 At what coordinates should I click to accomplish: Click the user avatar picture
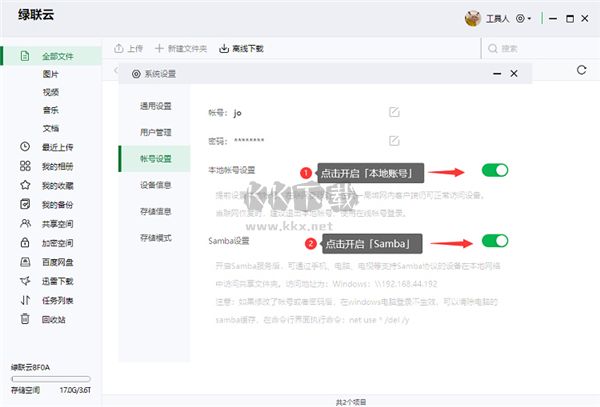pyautogui.click(x=473, y=18)
